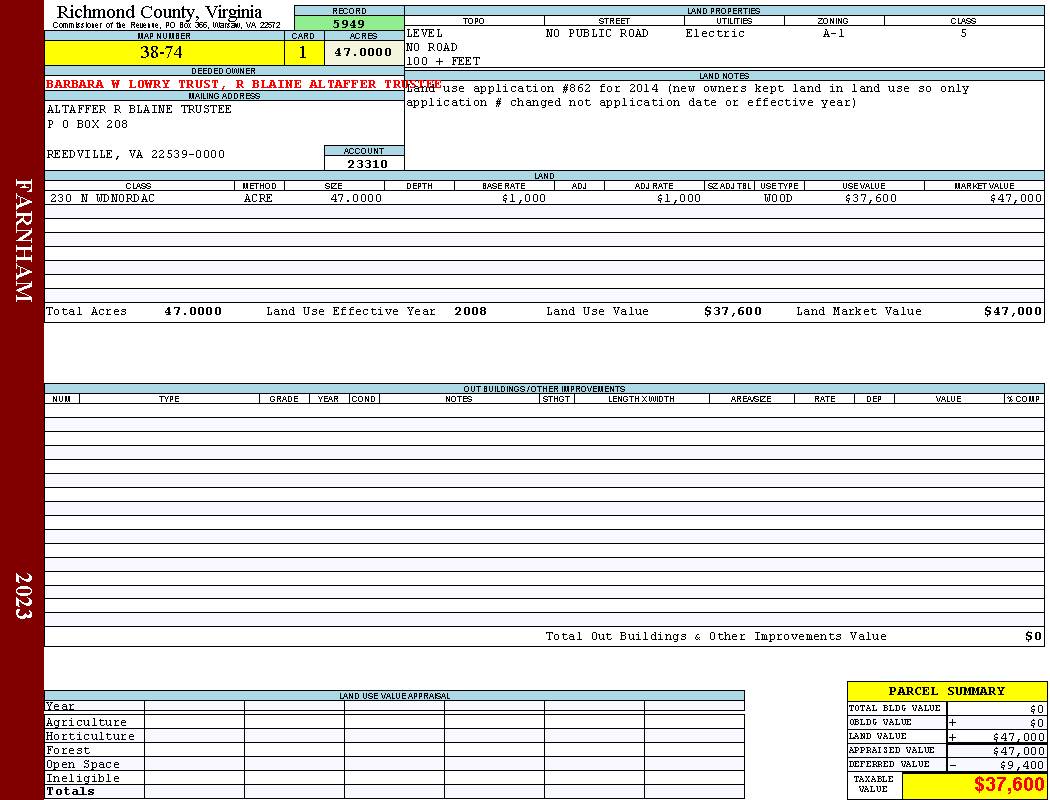
Task: Click the Forest row in appraisal table
Action: (x=394, y=750)
